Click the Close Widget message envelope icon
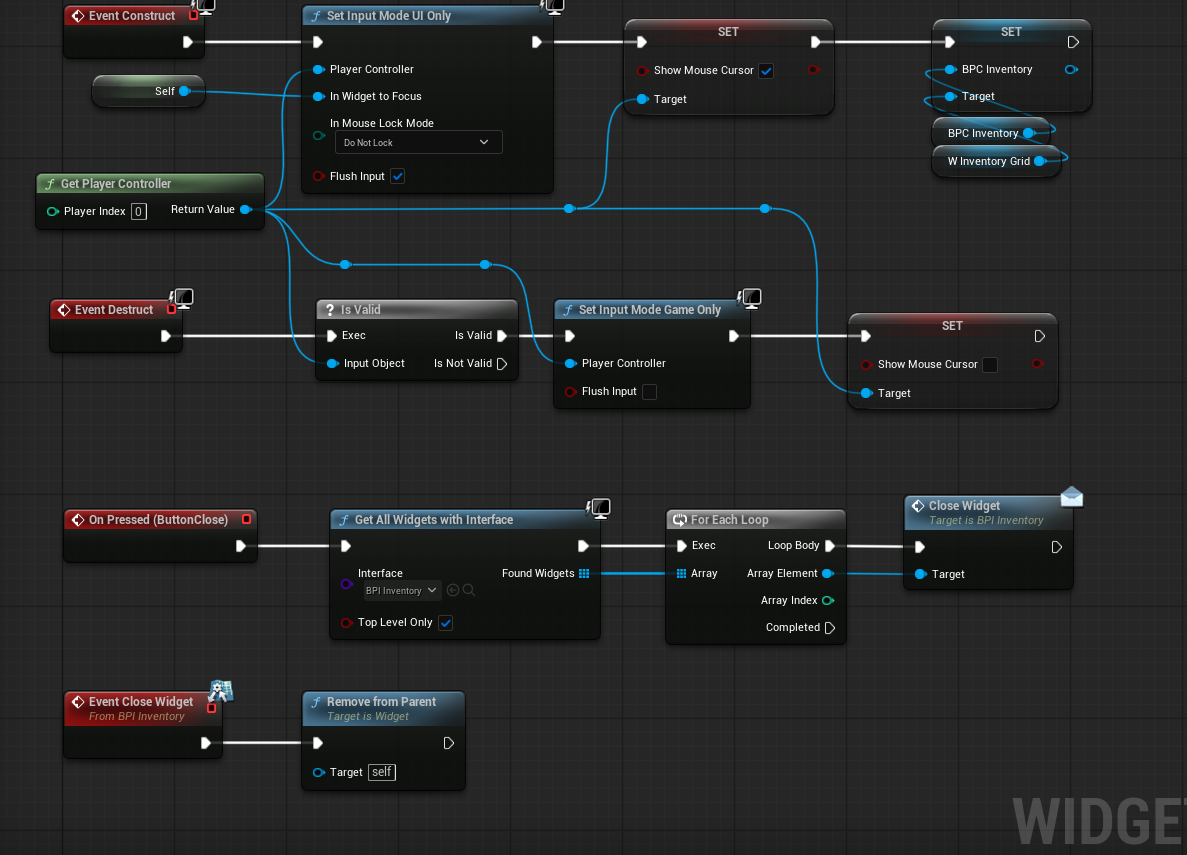The width and height of the screenshot is (1187, 855). point(1072,496)
